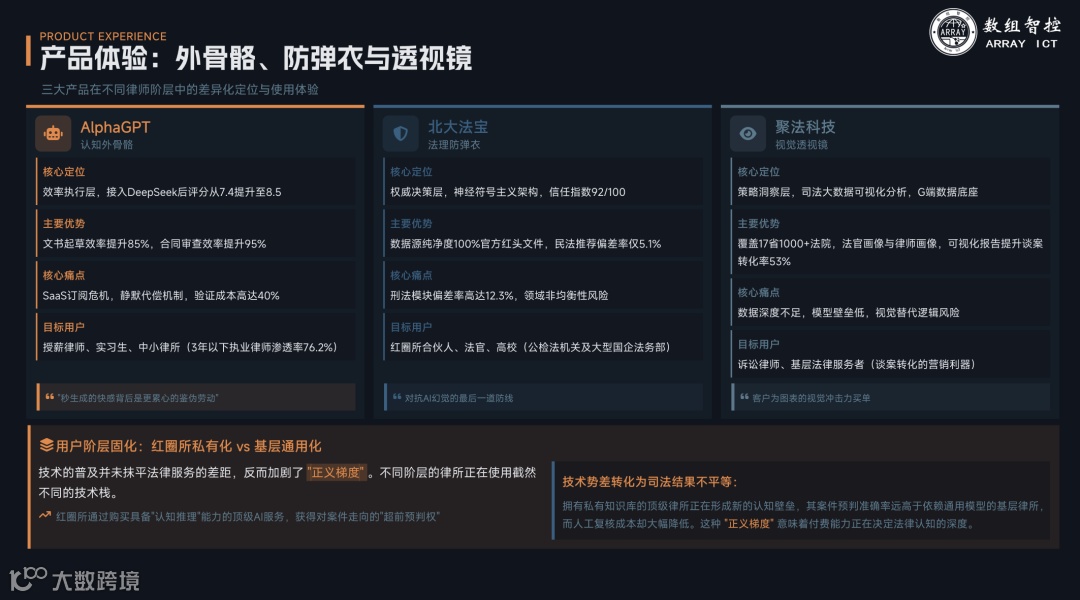
Task: Click the line SaaS订阅危机，静默代偿机制
Action: click(x=161, y=296)
